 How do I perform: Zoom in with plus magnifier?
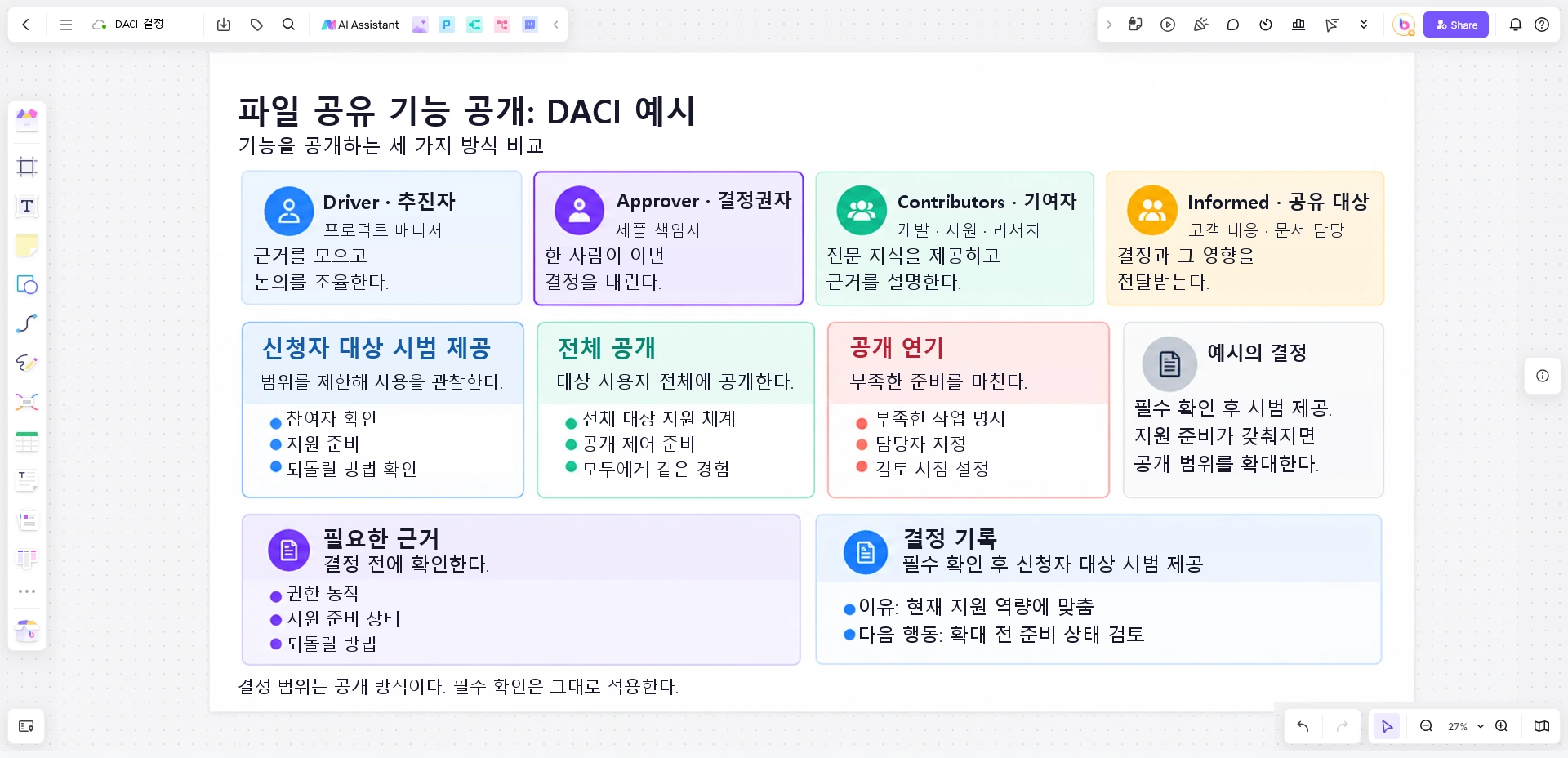click(x=1501, y=726)
